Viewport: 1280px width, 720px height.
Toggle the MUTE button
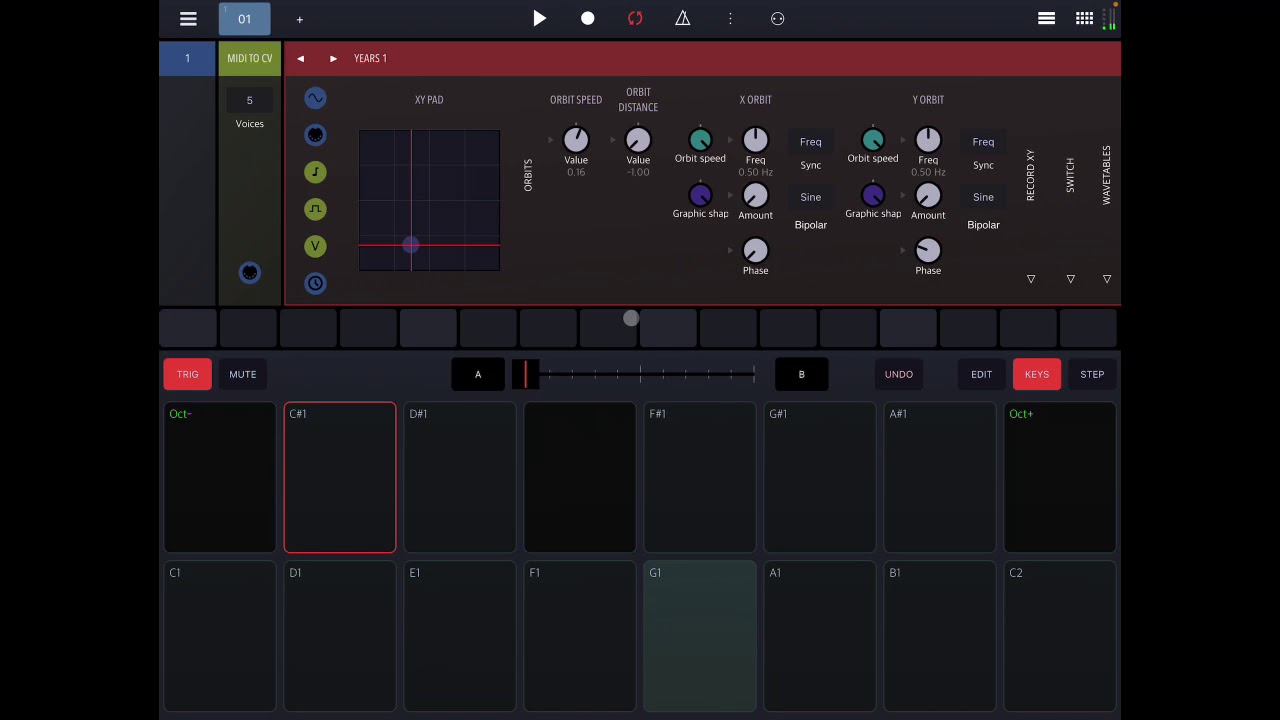[243, 374]
